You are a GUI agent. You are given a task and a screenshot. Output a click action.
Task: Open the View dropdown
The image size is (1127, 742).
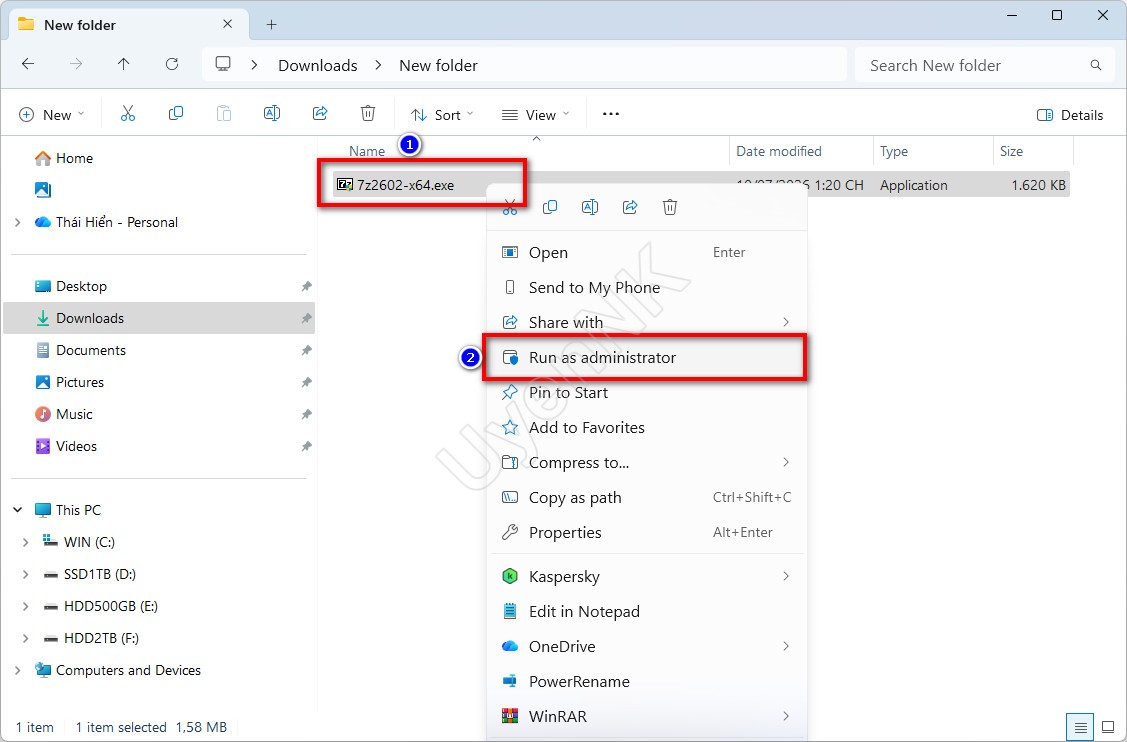[x=535, y=115]
